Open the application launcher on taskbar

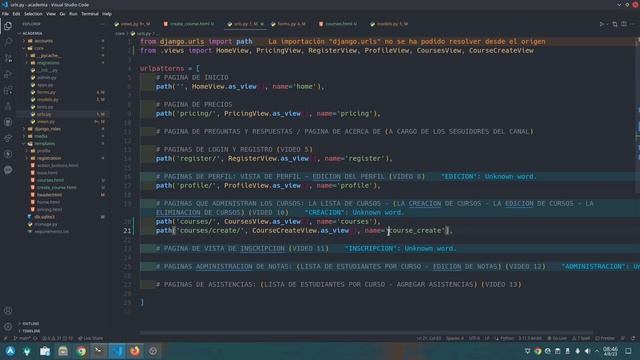pos(10,351)
